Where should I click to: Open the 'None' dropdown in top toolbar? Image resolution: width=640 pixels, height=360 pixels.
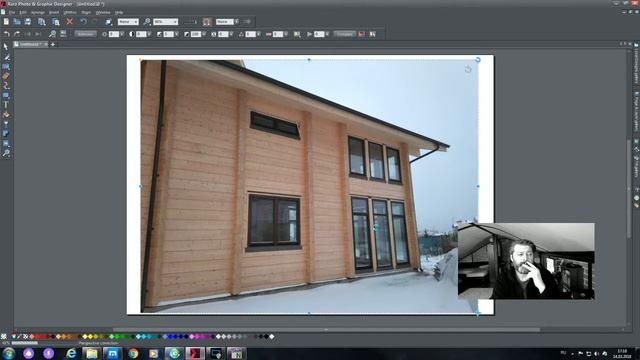pos(136,22)
